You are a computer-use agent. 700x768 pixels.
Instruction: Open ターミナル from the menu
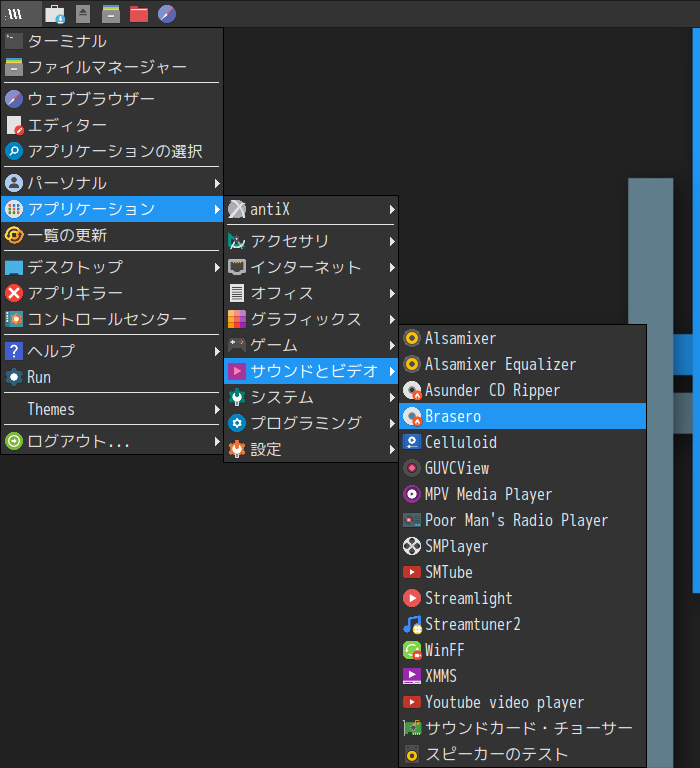click(x=112, y=41)
